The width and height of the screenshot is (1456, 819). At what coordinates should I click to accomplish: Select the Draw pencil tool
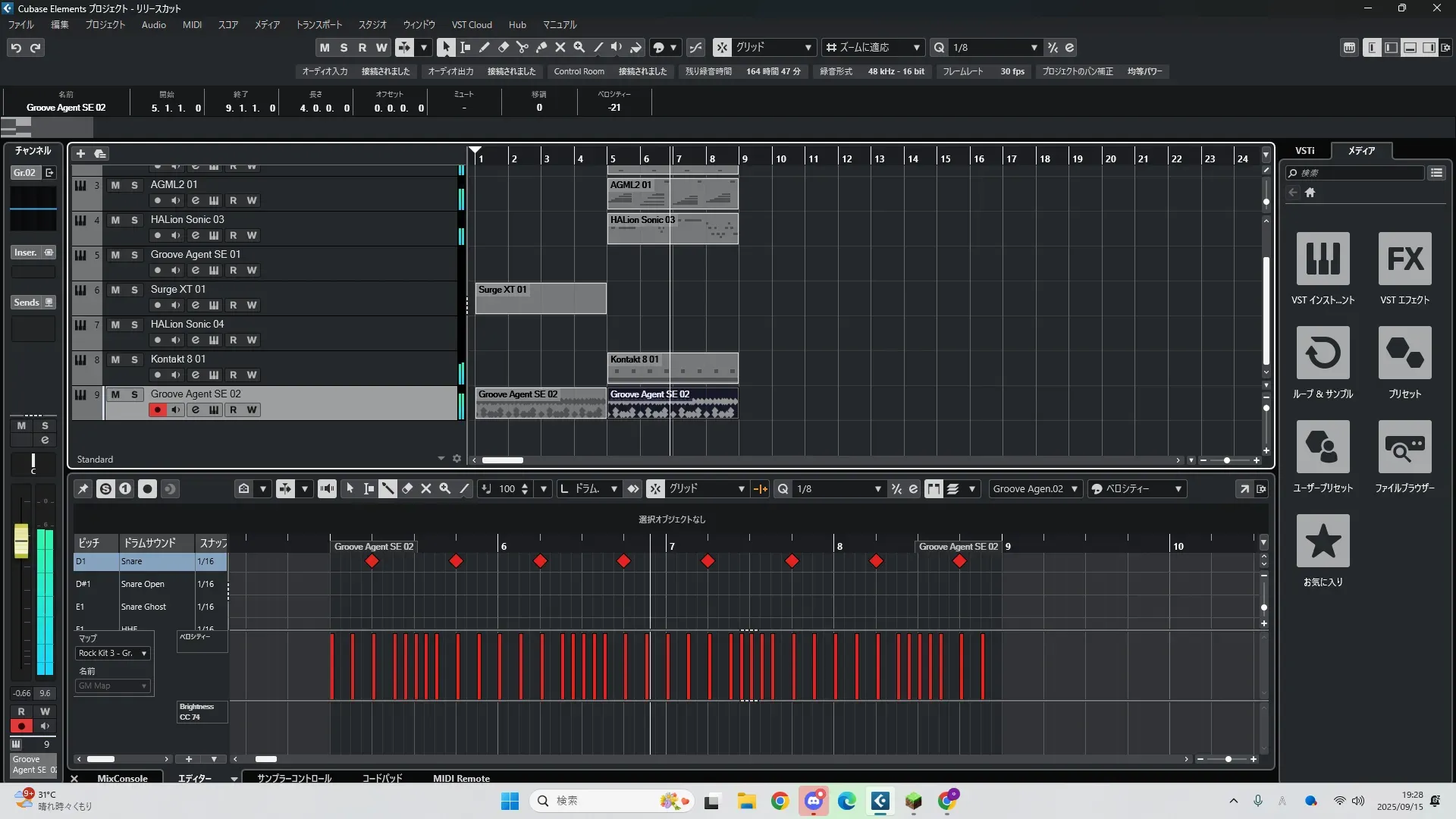[x=484, y=47]
